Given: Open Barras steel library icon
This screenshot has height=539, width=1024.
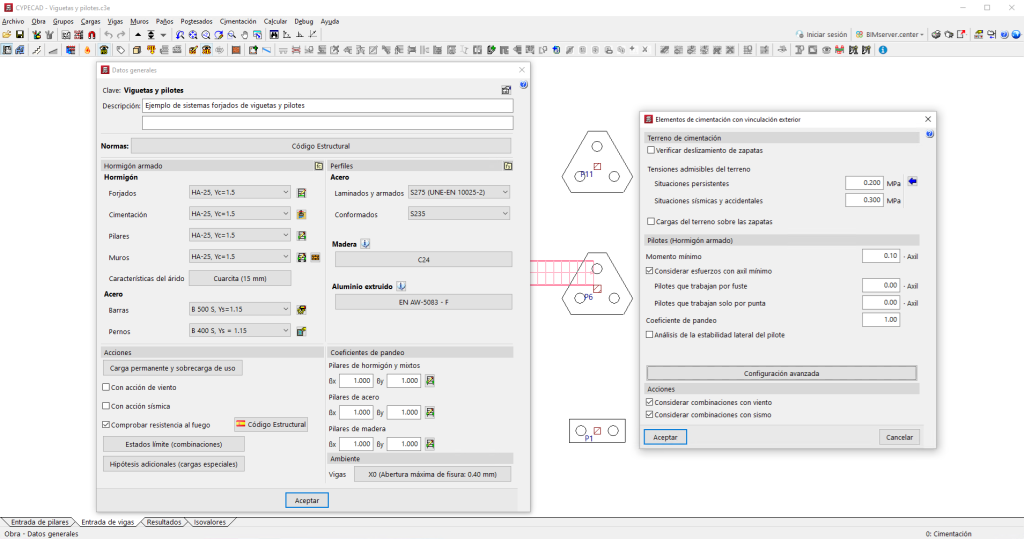Looking at the screenshot, I should point(302,310).
